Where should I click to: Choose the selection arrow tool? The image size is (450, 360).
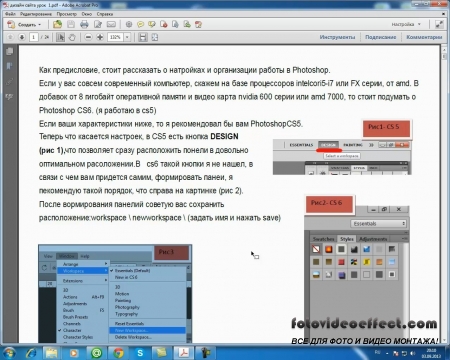click(60, 37)
